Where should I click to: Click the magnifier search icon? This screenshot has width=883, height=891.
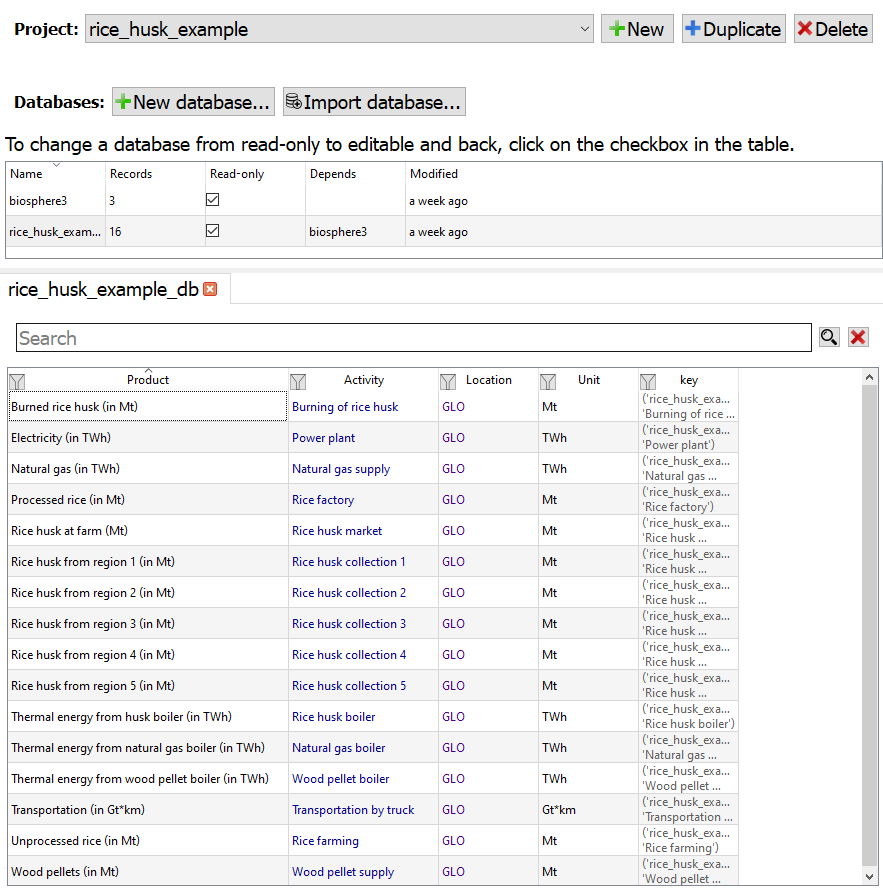(828, 337)
